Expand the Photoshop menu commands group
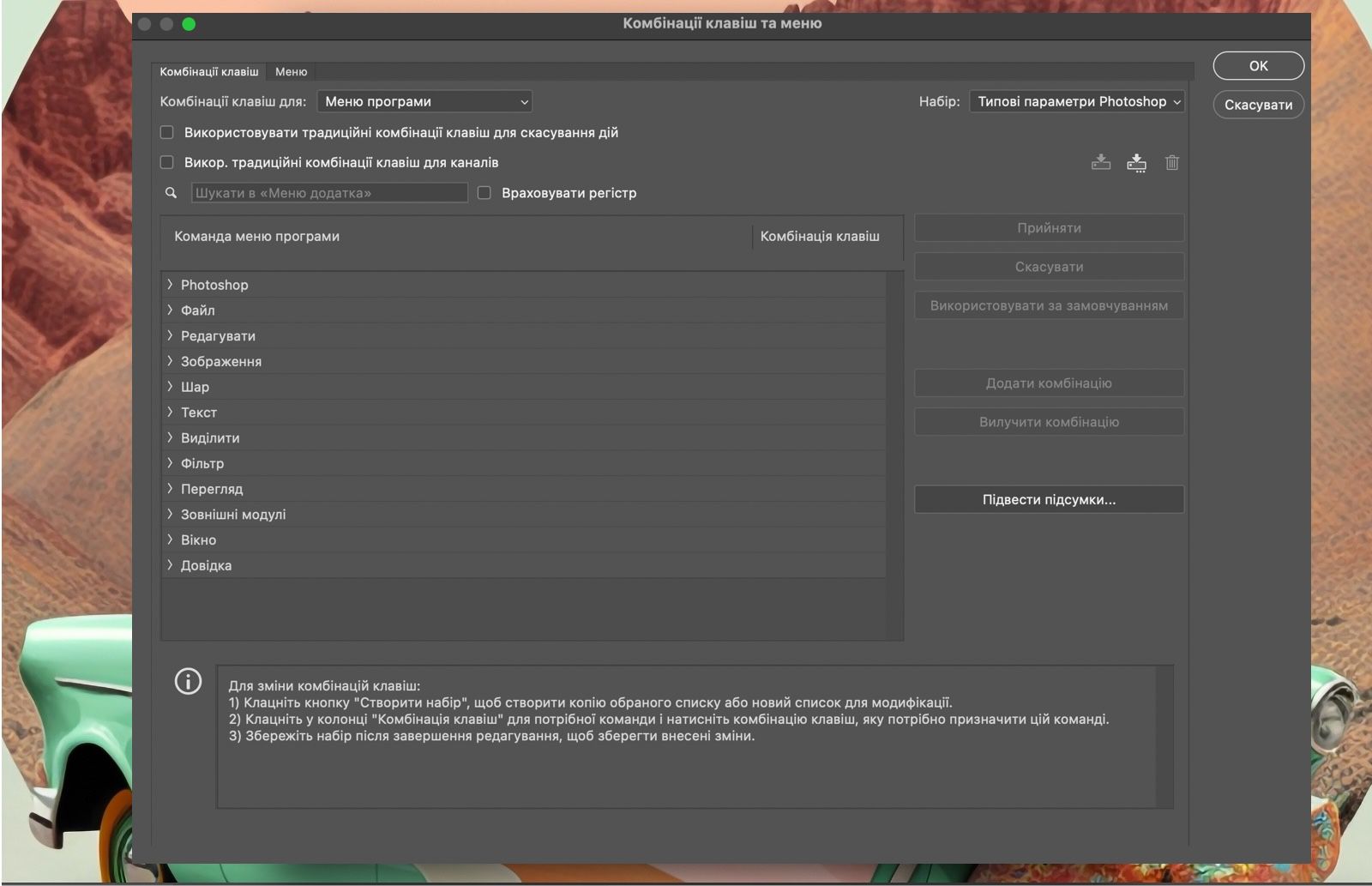This screenshot has height=886, width=1372. point(170,284)
